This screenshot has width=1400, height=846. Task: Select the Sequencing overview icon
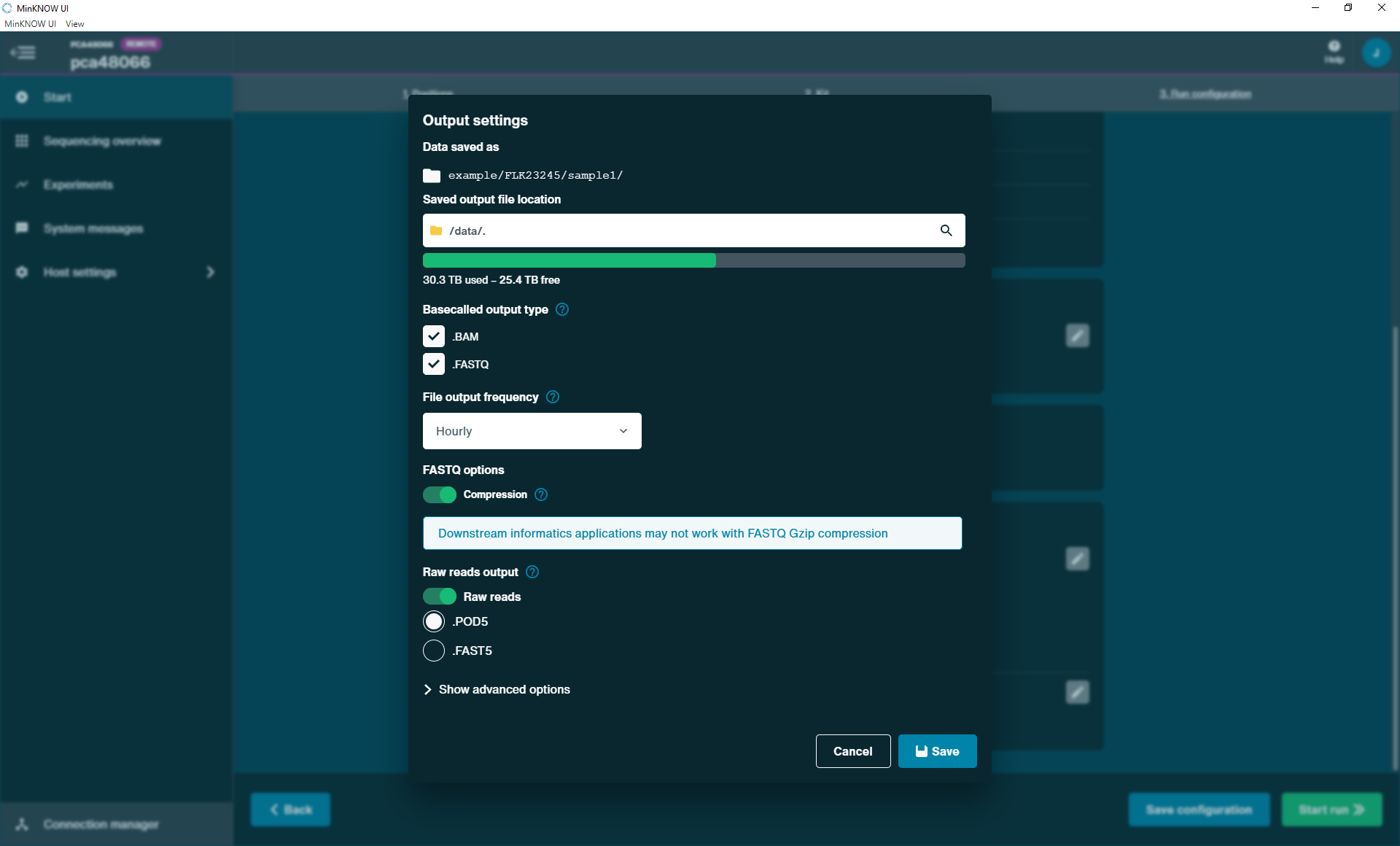(22, 141)
